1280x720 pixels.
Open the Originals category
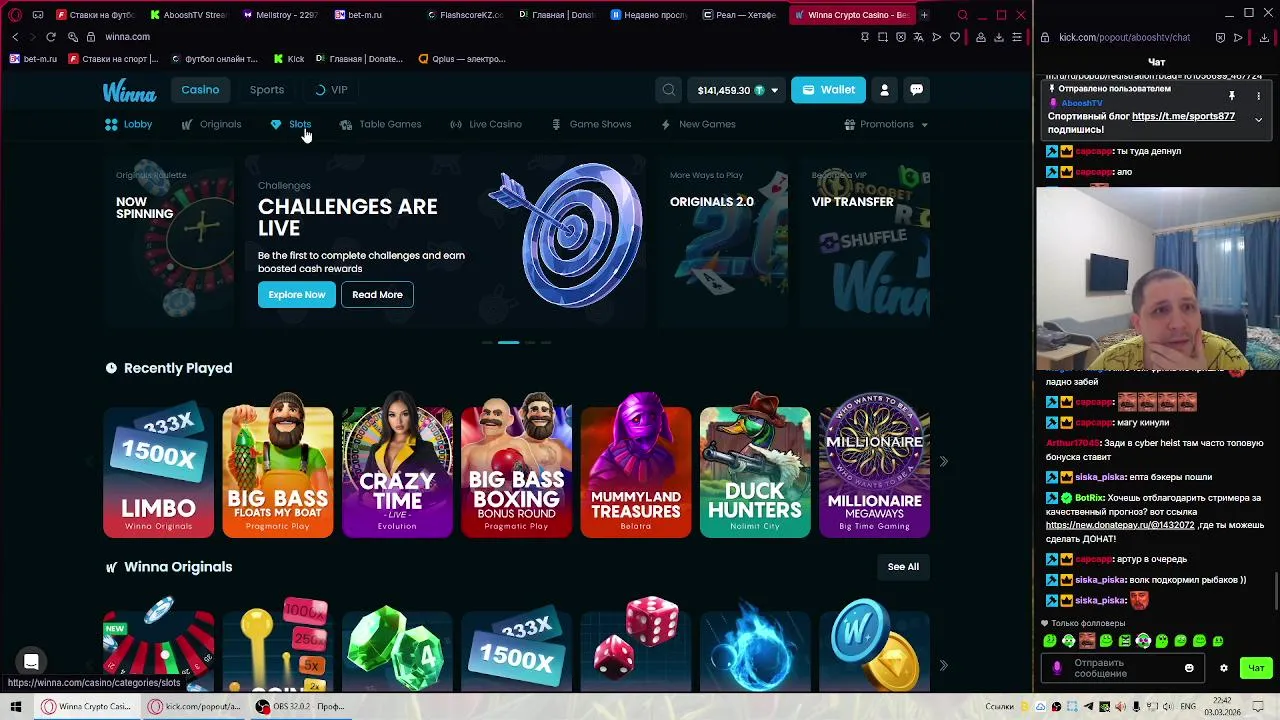point(211,124)
